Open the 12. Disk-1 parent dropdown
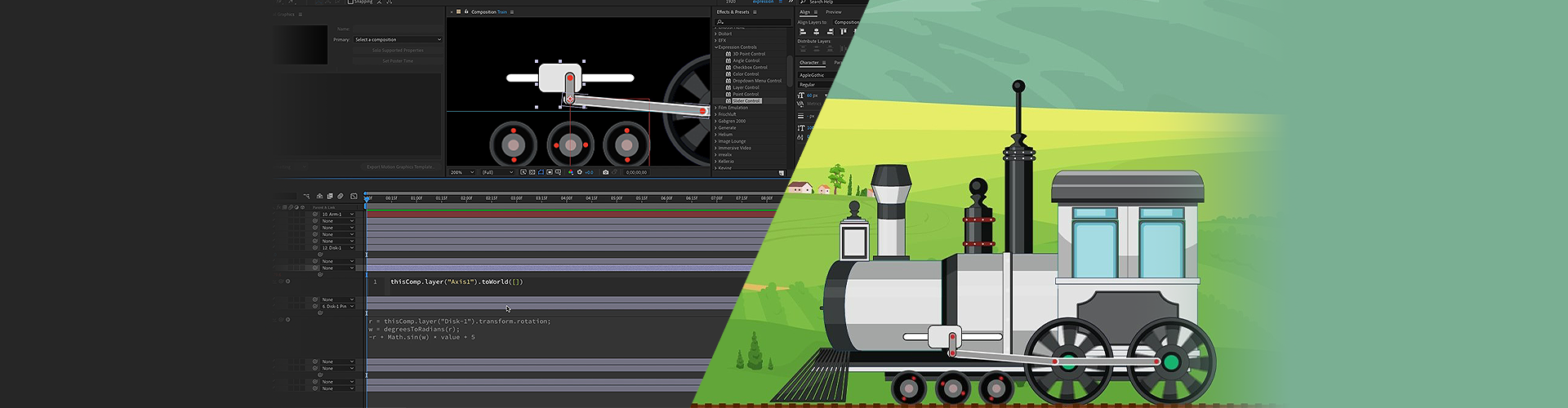1568x408 pixels. (336, 247)
